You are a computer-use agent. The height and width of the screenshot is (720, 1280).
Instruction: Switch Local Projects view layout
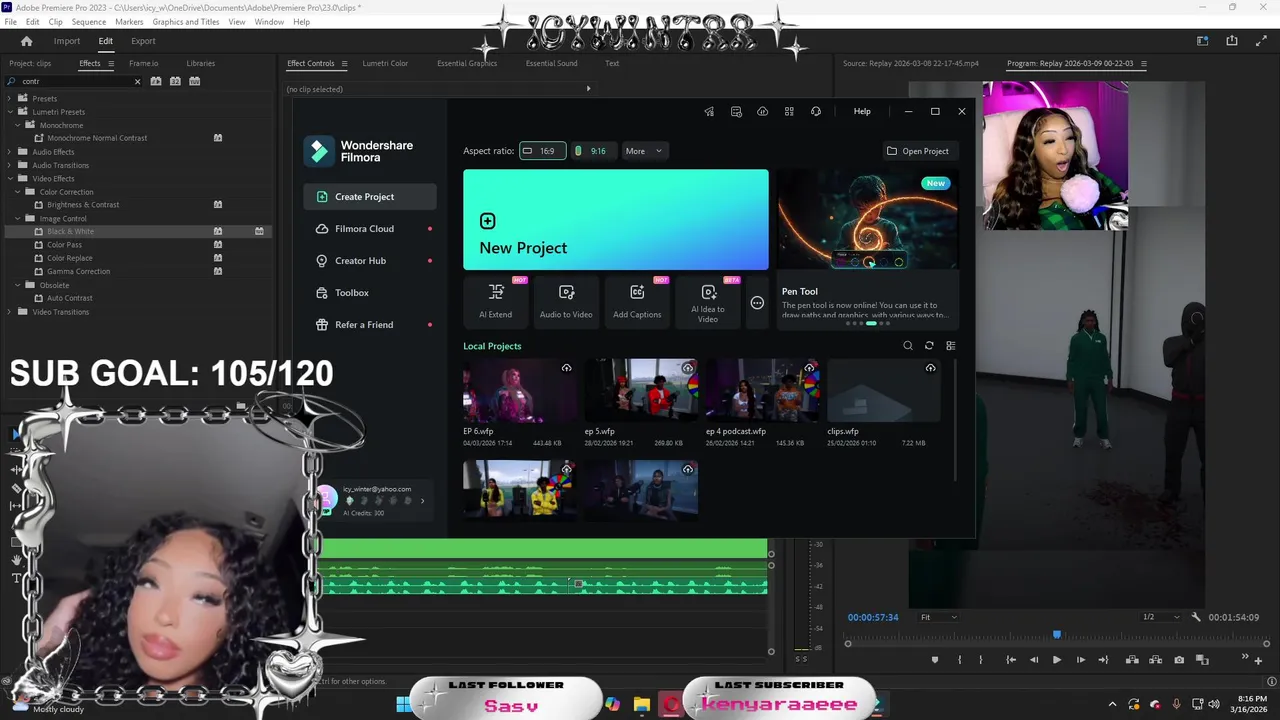[x=950, y=346]
